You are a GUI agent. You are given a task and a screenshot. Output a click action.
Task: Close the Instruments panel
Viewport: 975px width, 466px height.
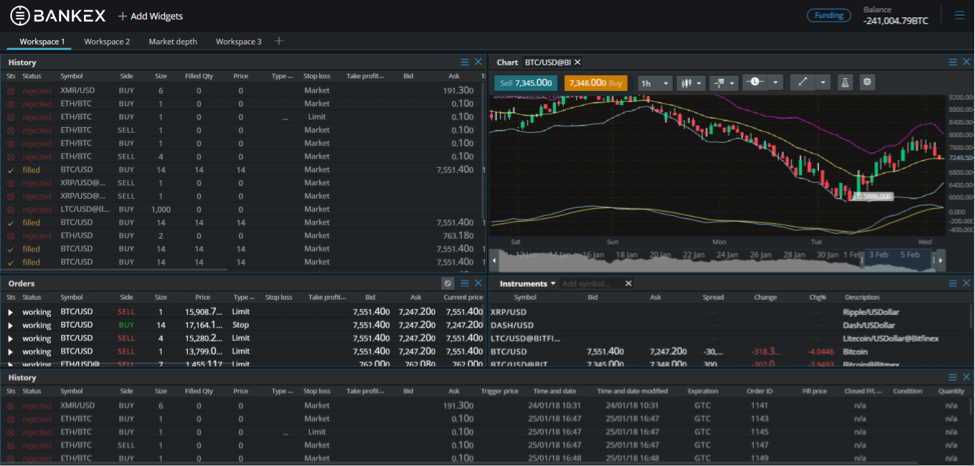(966, 283)
